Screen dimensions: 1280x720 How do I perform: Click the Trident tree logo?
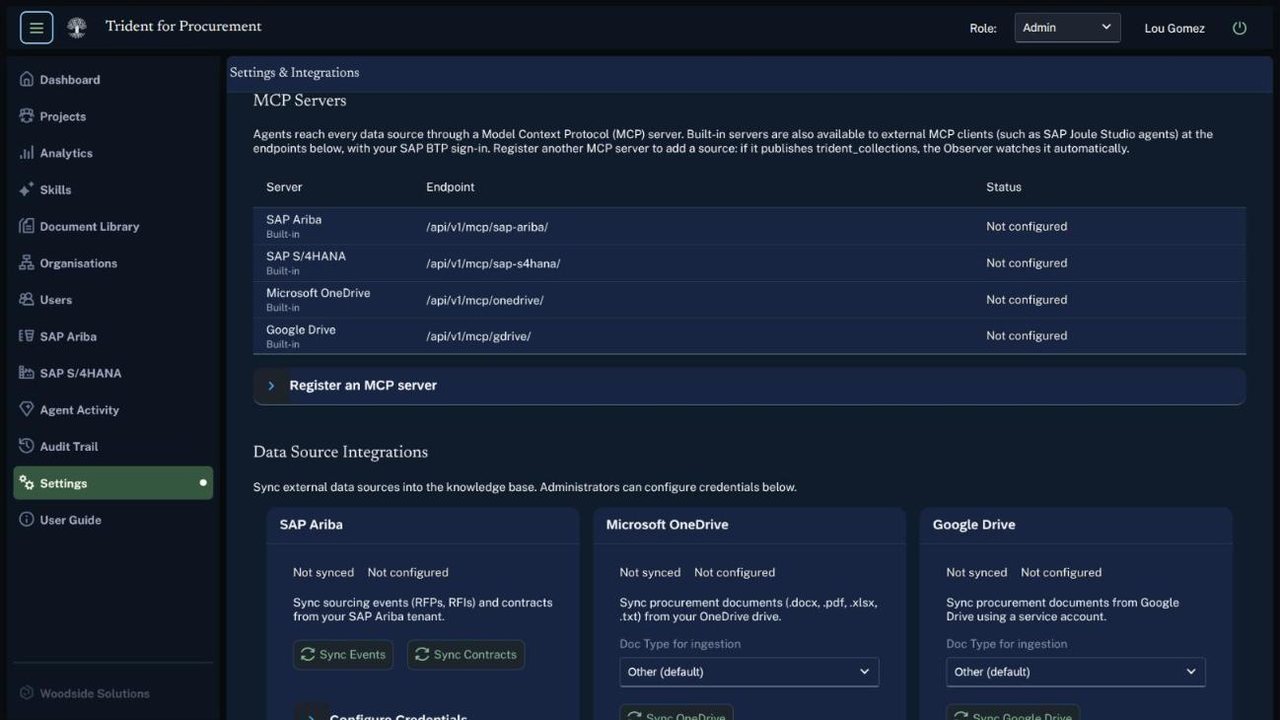click(76, 28)
